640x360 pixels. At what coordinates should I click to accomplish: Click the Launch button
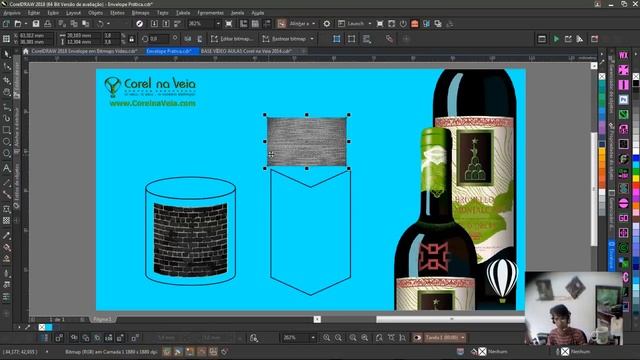[x=351, y=24]
